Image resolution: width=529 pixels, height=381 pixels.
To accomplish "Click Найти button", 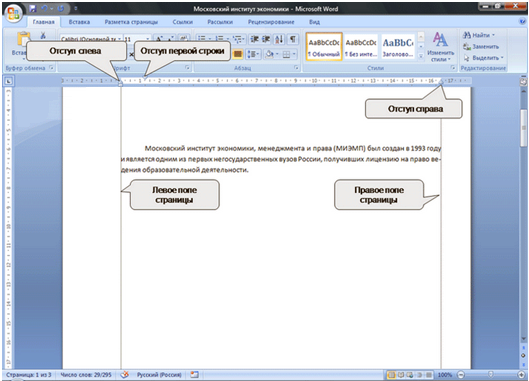I will pyautogui.click(x=479, y=35).
